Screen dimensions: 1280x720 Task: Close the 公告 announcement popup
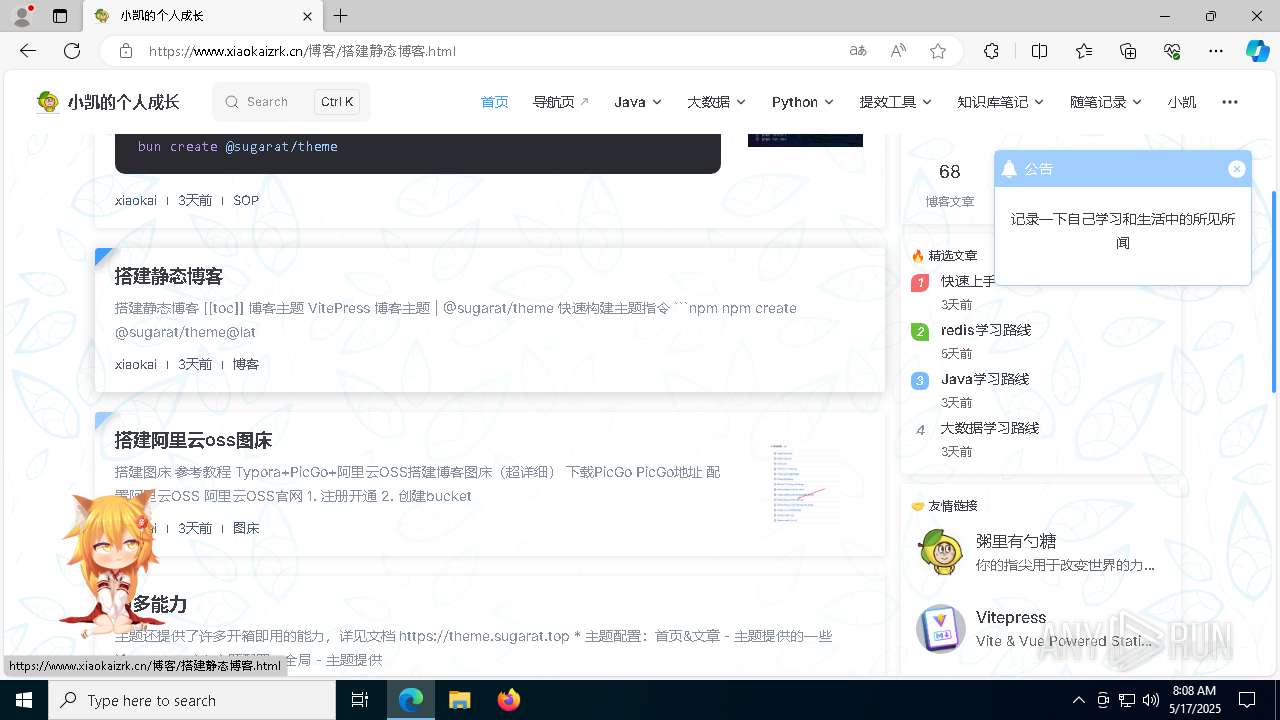pyautogui.click(x=1237, y=169)
